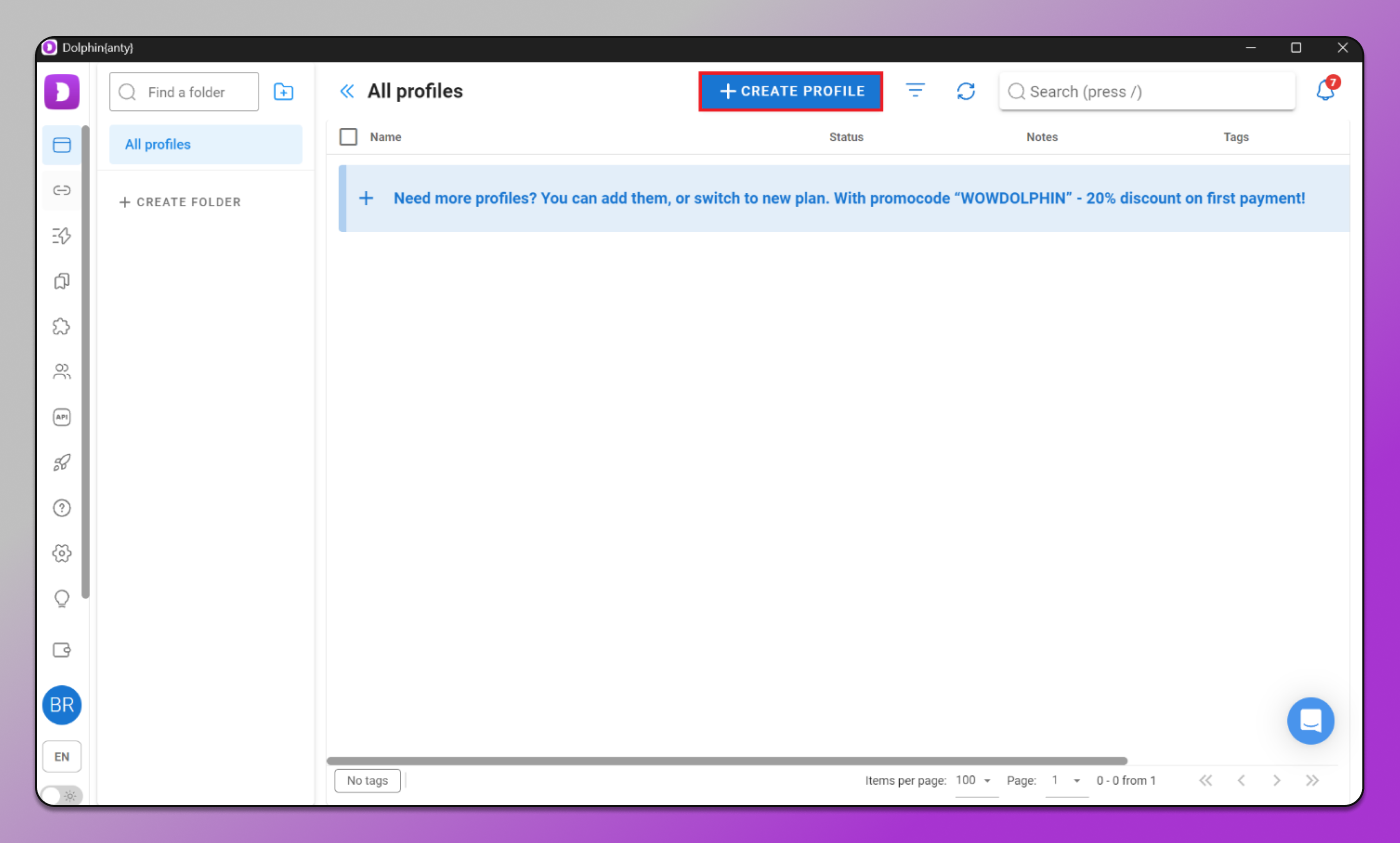This screenshot has width=1400, height=843.
Task: Click the Find a folder field
Action: 184,92
